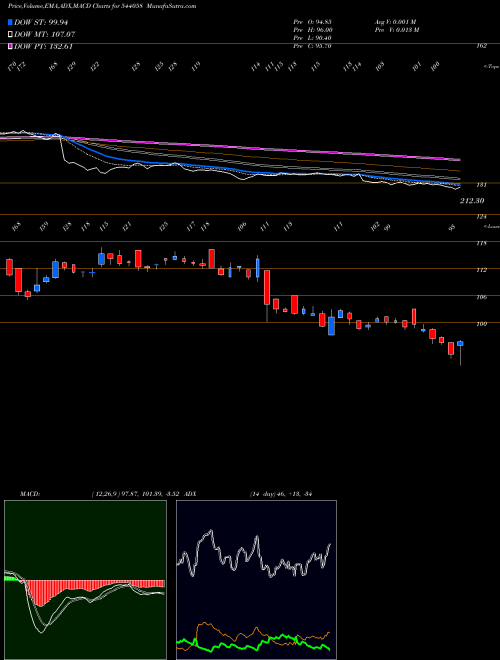Click the 212.30 value label
Screen dimensions: 500x660
[472, 201]
